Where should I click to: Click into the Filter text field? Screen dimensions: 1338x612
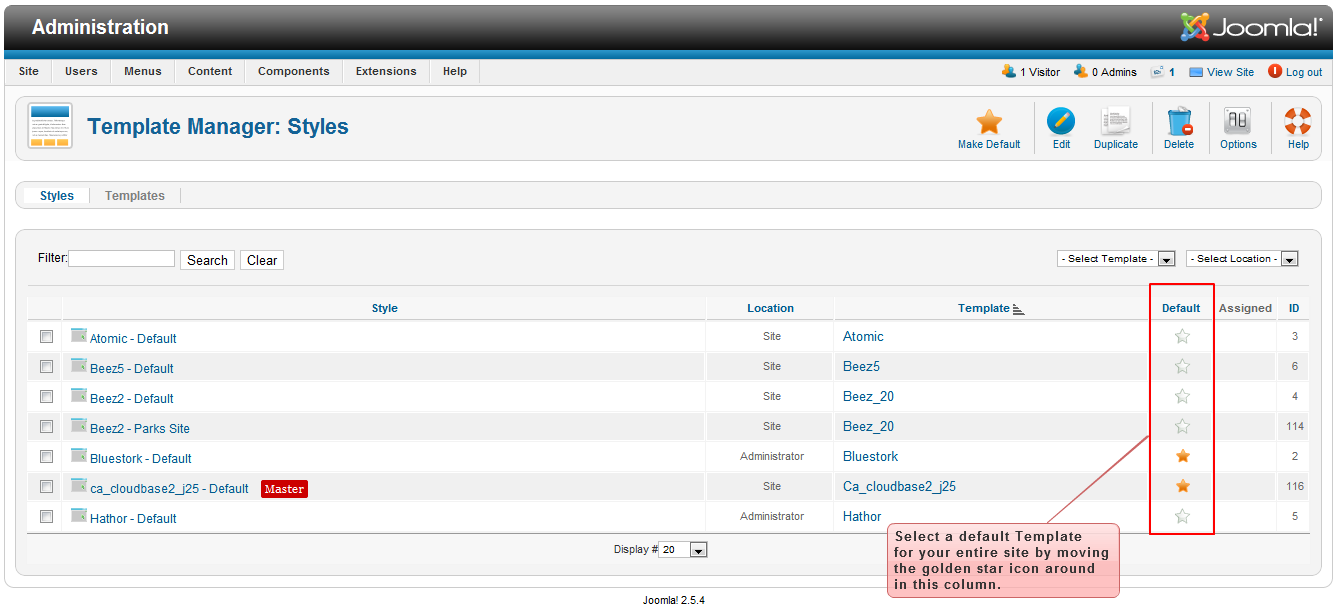[122, 259]
